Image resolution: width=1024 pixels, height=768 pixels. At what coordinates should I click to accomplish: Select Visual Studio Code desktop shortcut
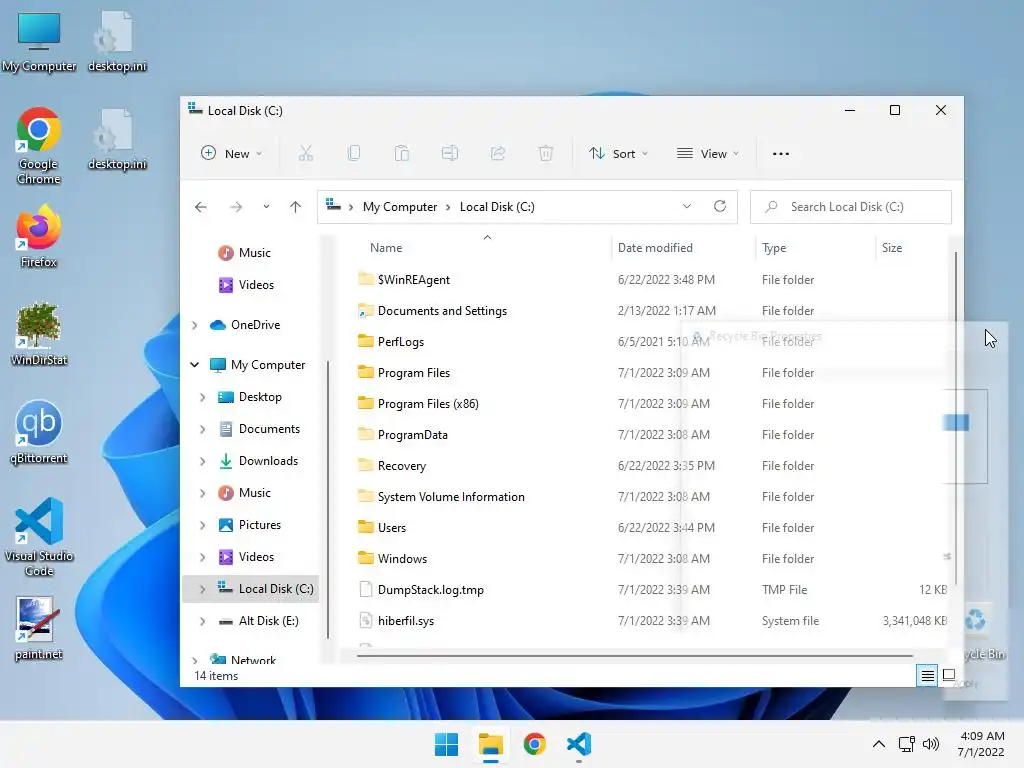(39, 537)
